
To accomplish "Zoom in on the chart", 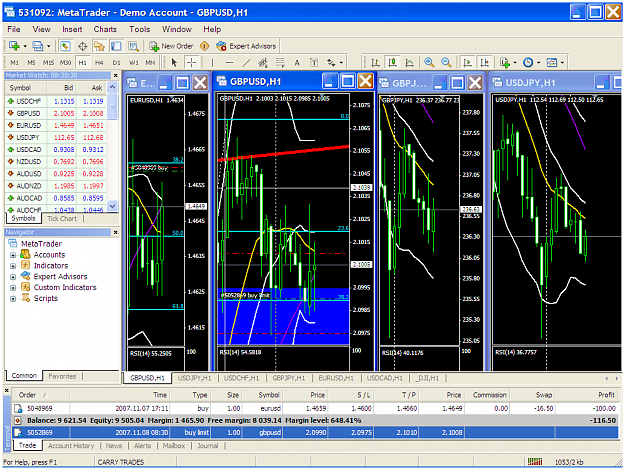I will 429,62.
